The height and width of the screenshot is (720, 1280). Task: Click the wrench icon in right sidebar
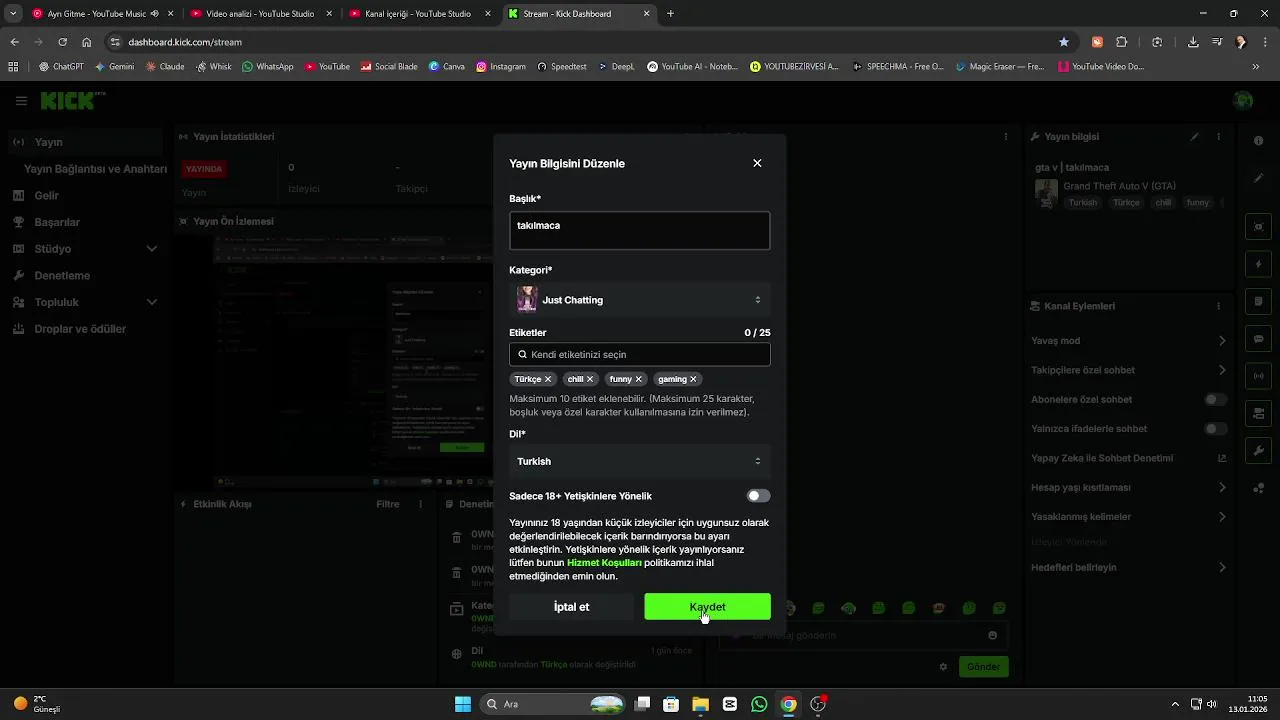pos(1258,451)
